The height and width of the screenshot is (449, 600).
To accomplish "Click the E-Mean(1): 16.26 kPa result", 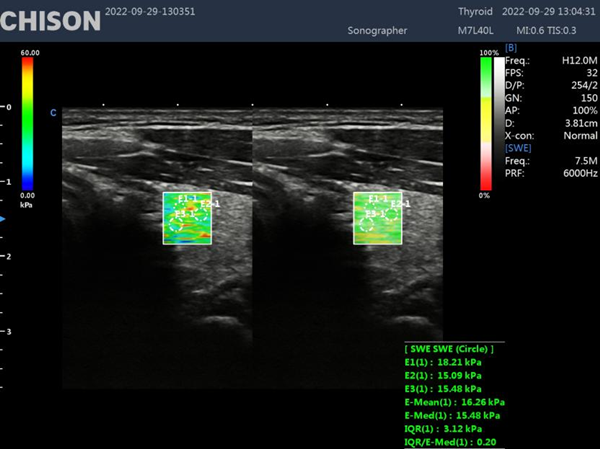I will tap(455, 402).
